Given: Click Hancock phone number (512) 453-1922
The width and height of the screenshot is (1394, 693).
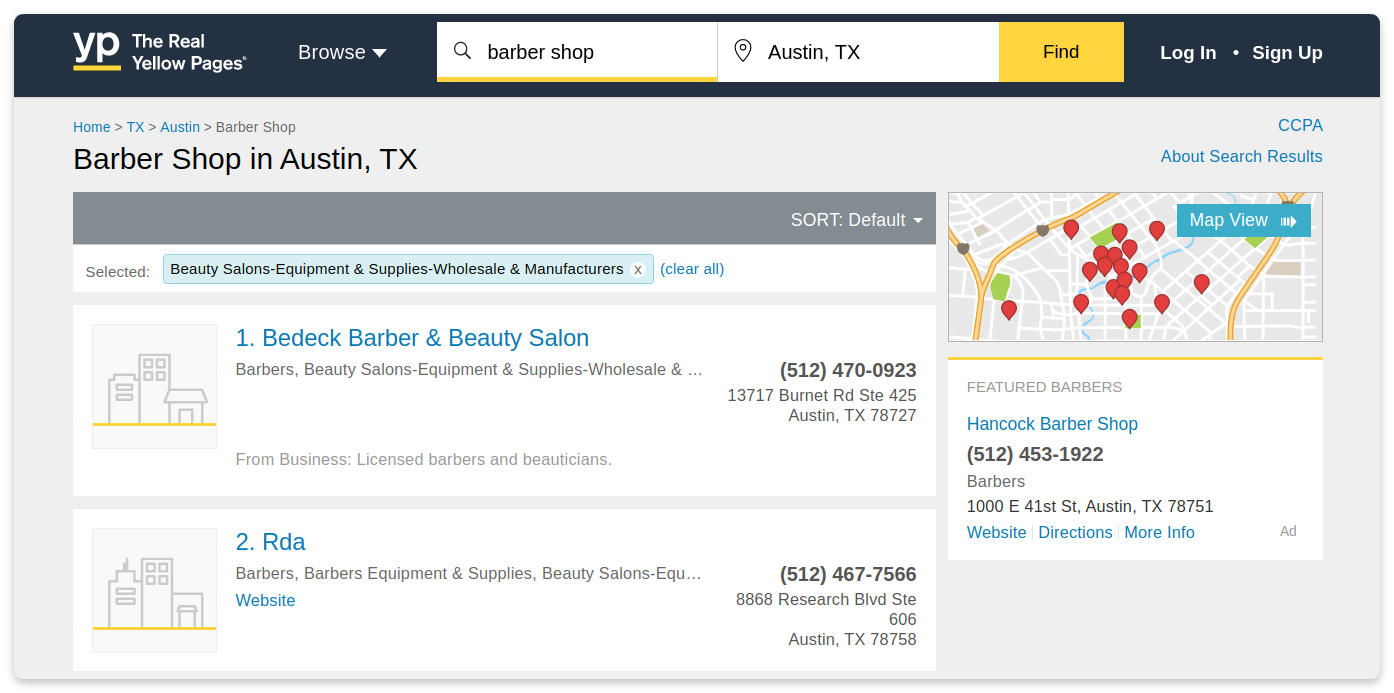Looking at the screenshot, I should point(1035,454).
